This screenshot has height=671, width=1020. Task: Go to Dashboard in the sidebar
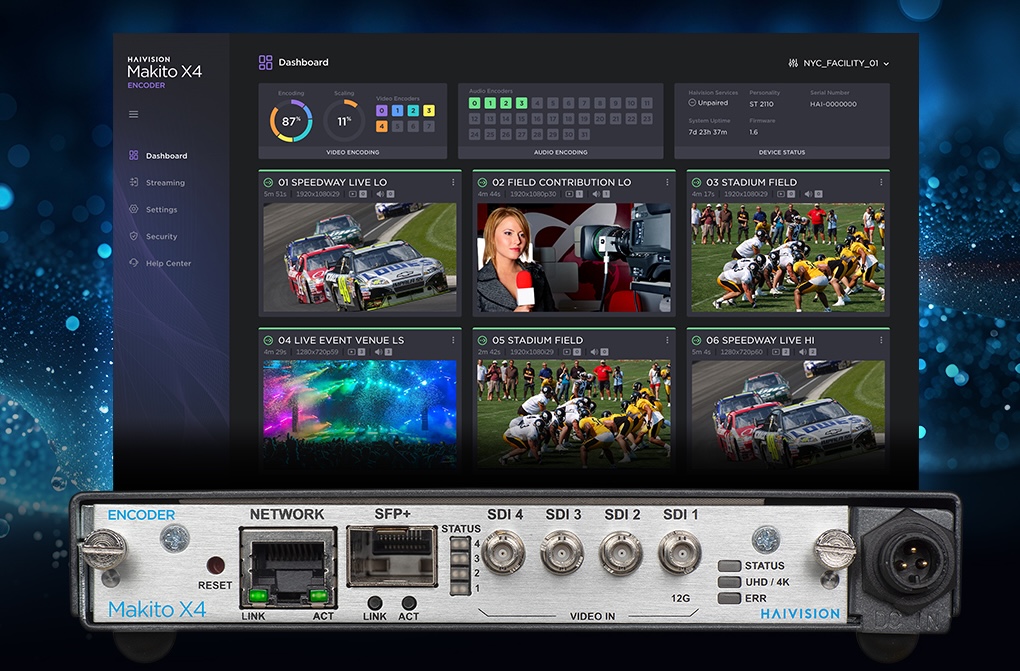click(x=159, y=156)
